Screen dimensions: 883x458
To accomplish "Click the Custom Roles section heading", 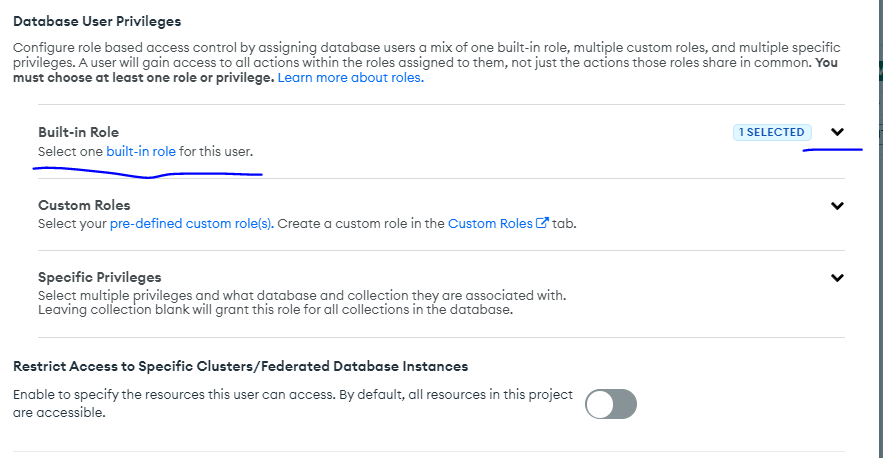I will coord(84,205).
